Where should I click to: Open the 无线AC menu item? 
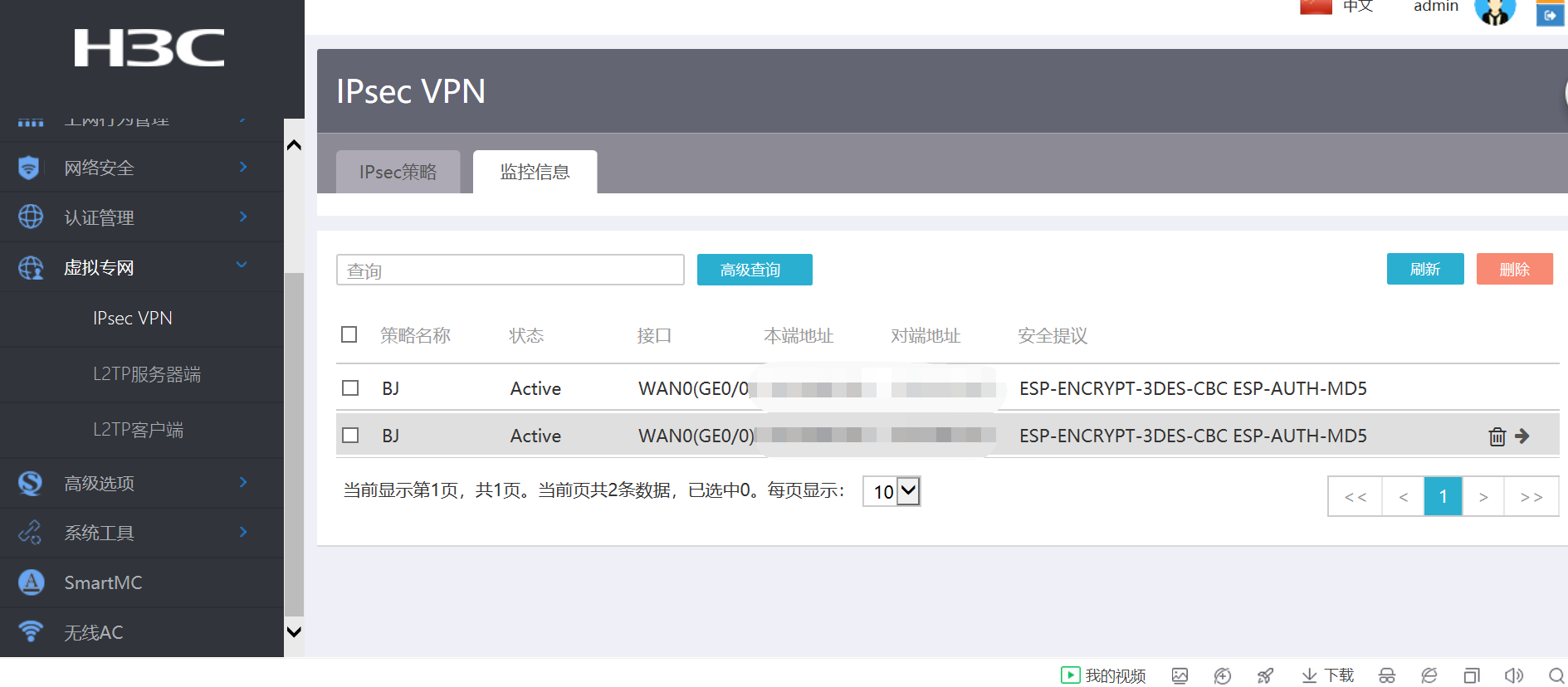click(x=94, y=632)
